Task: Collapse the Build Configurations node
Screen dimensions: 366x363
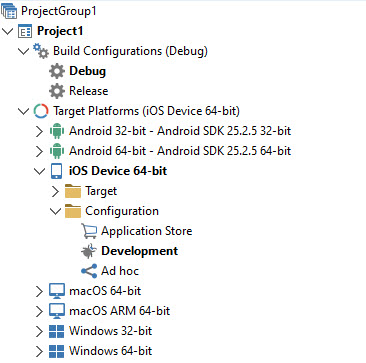Action: [23, 51]
